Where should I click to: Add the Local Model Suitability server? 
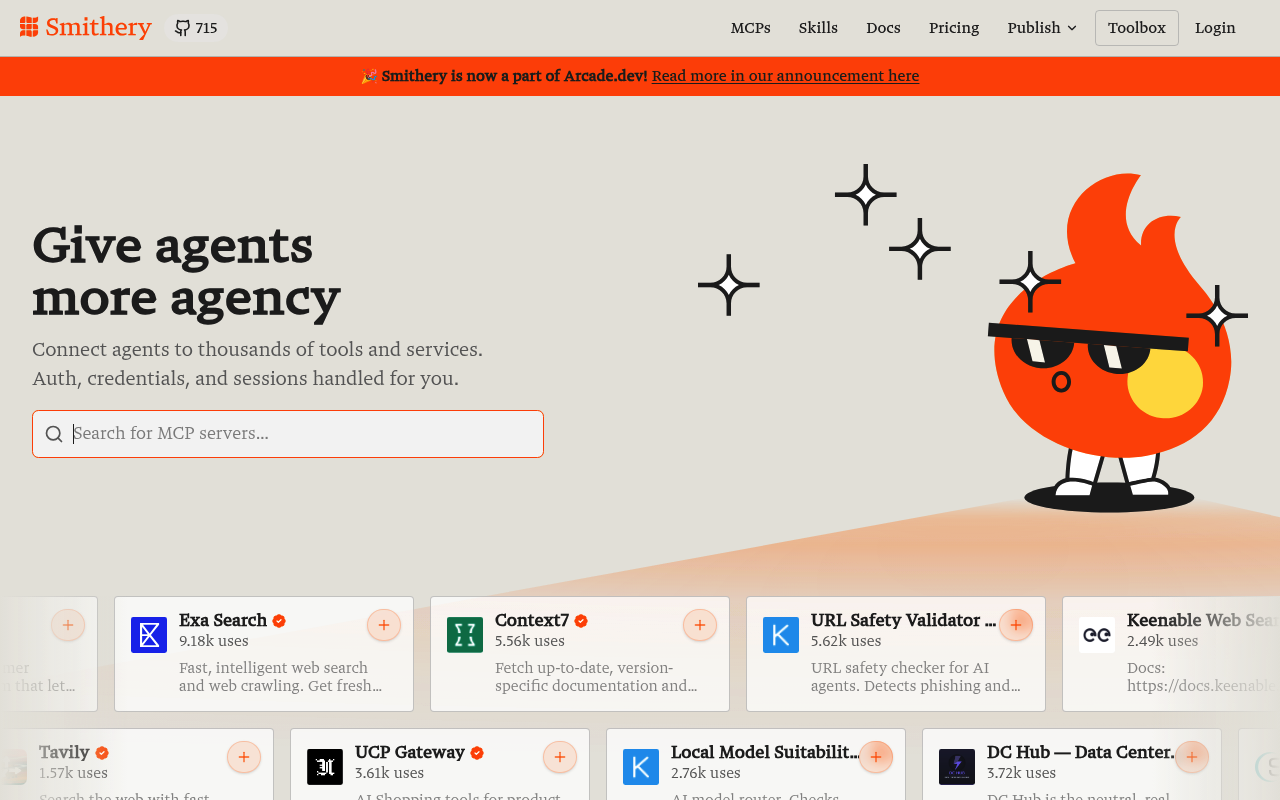click(x=876, y=758)
